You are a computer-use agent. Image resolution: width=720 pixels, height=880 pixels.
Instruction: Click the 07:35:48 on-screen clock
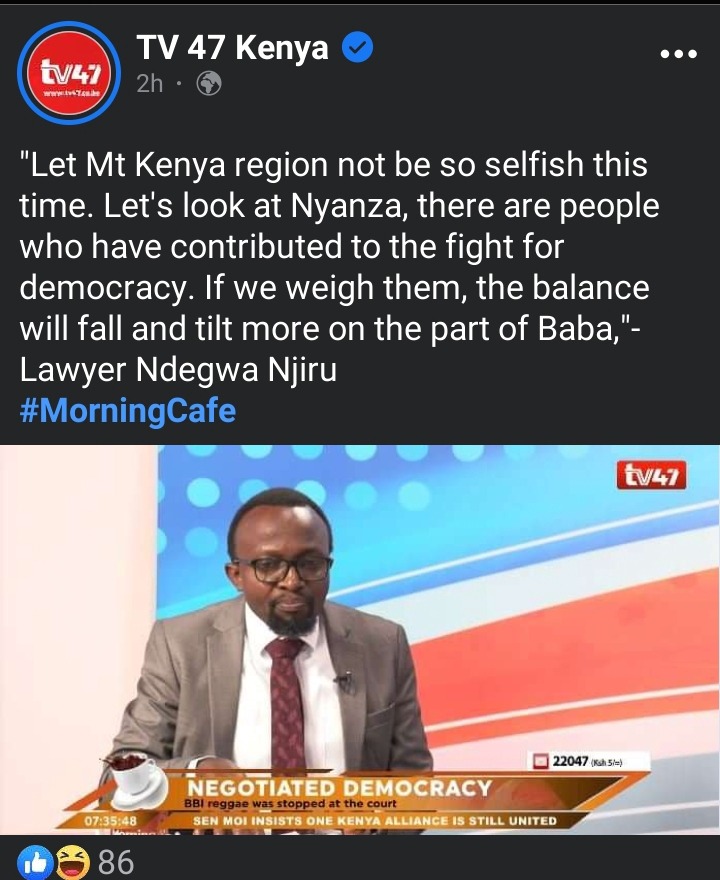point(111,821)
